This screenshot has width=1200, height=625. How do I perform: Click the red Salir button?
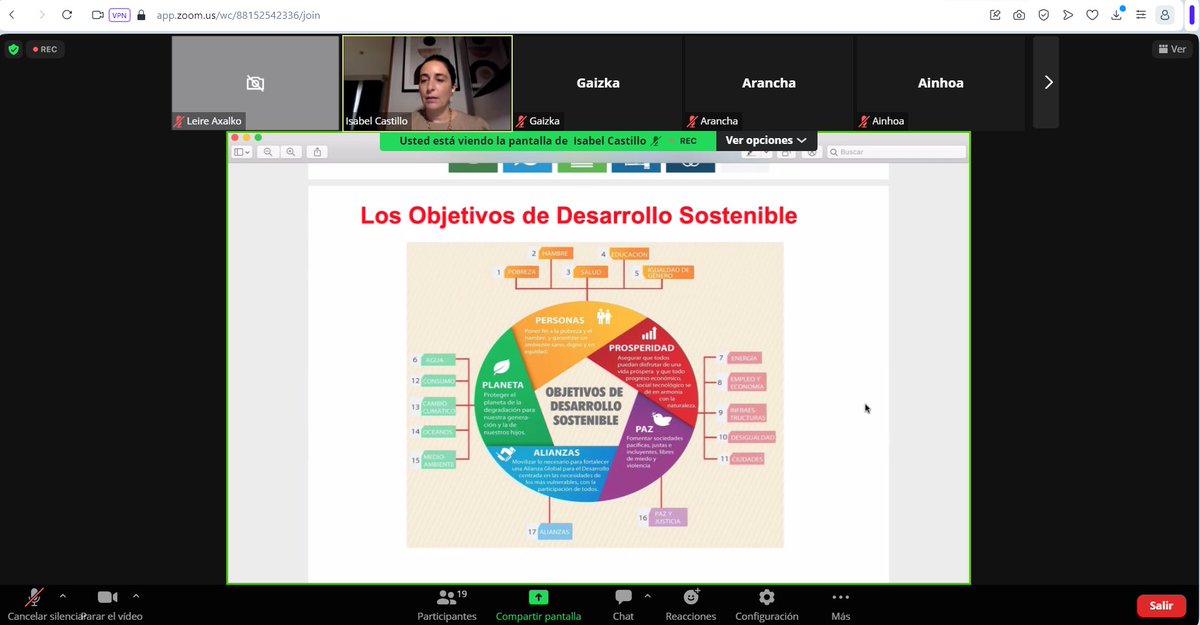point(1161,606)
